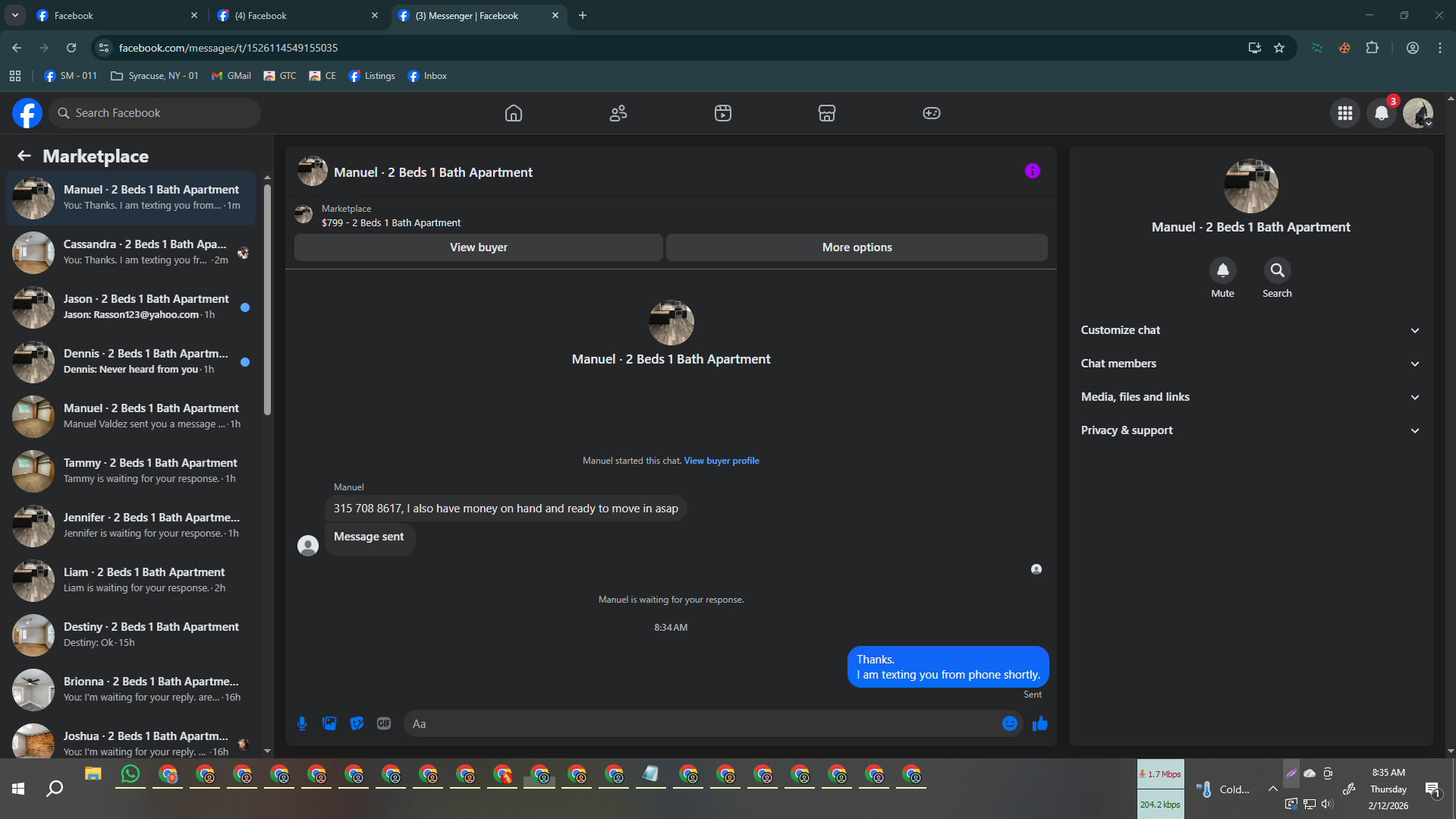Reload the page in Chrome
Screen dimensions: 1456x819
tap(71, 48)
